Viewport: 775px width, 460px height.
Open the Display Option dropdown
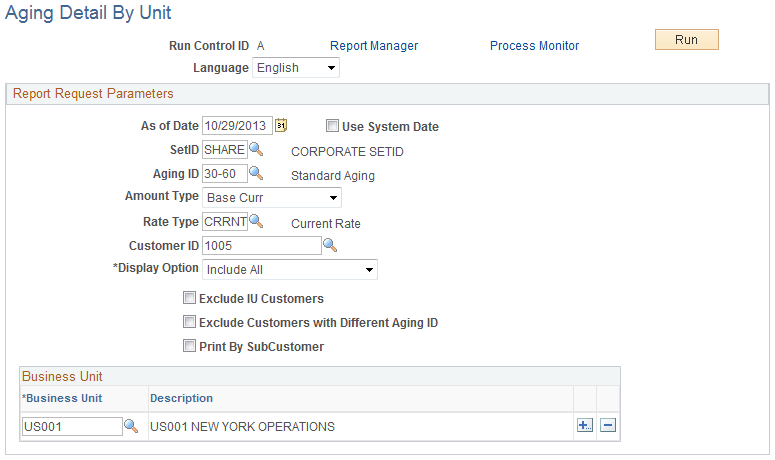pos(290,269)
